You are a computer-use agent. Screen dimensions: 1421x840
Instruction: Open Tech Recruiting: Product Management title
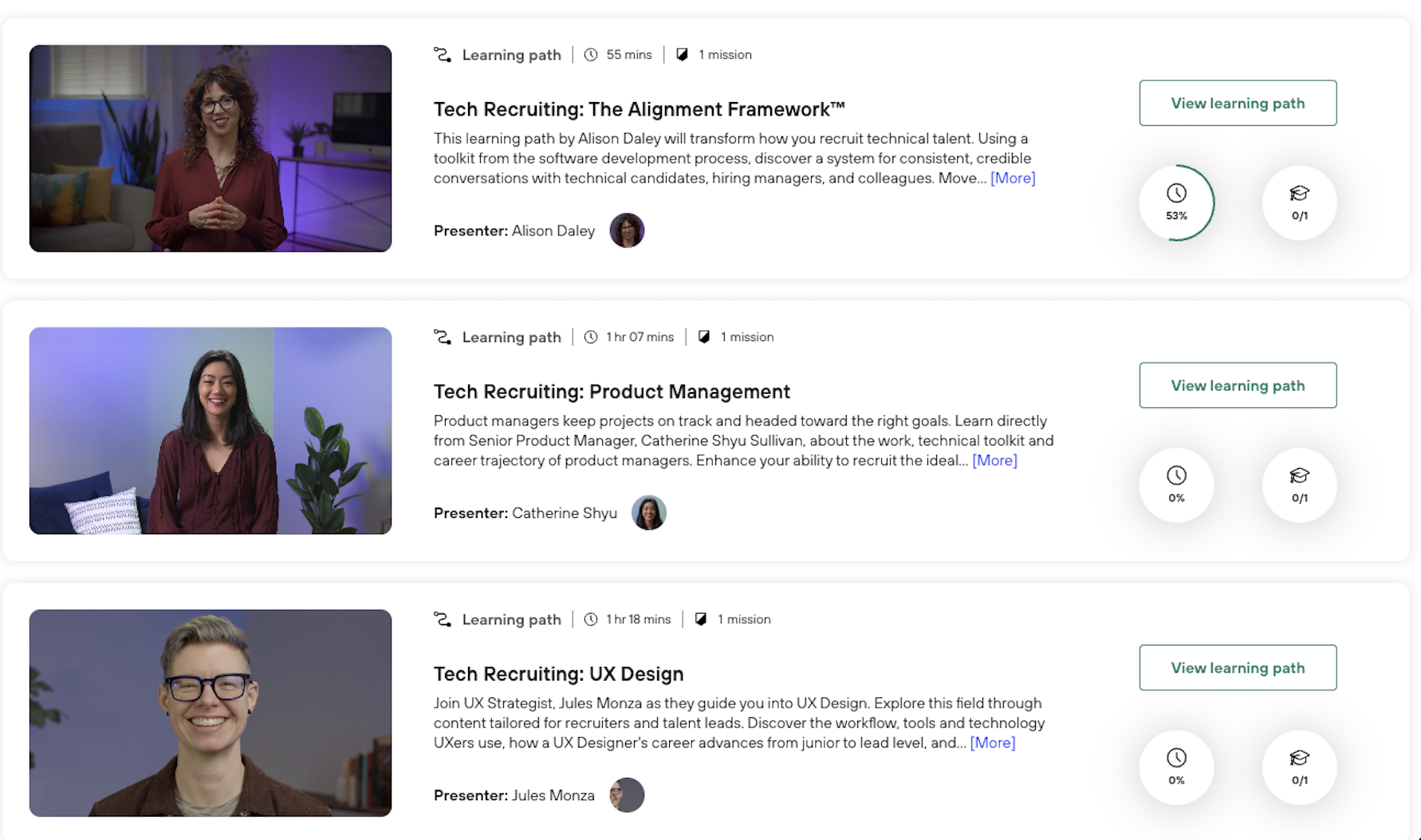coord(612,391)
